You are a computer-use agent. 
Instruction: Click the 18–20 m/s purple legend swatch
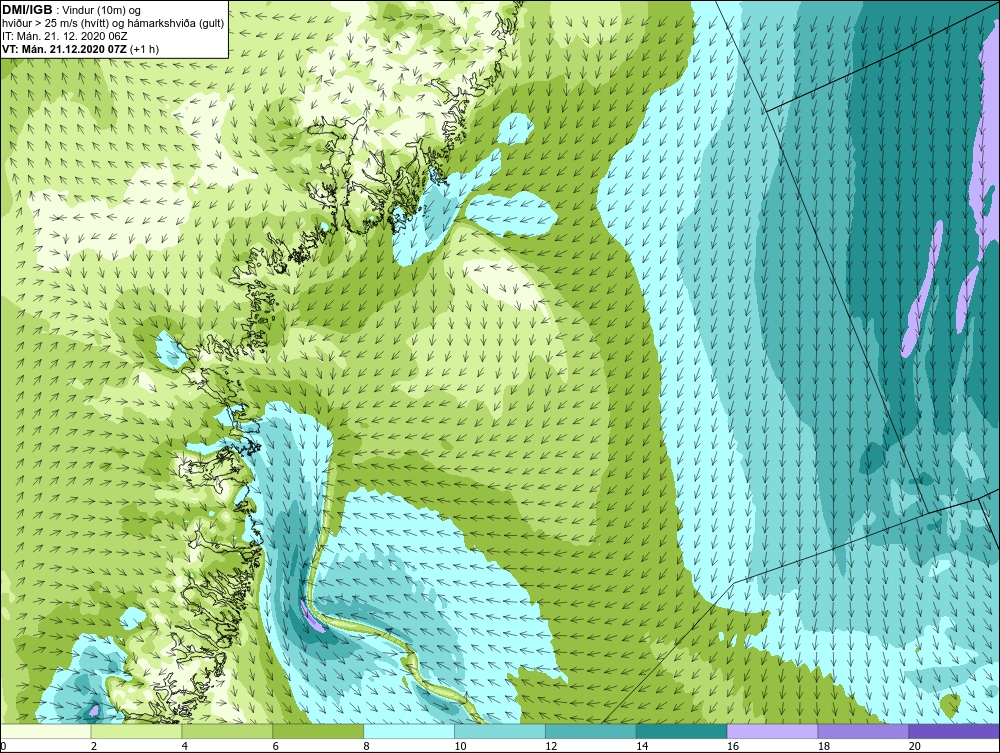(x=864, y=731)
